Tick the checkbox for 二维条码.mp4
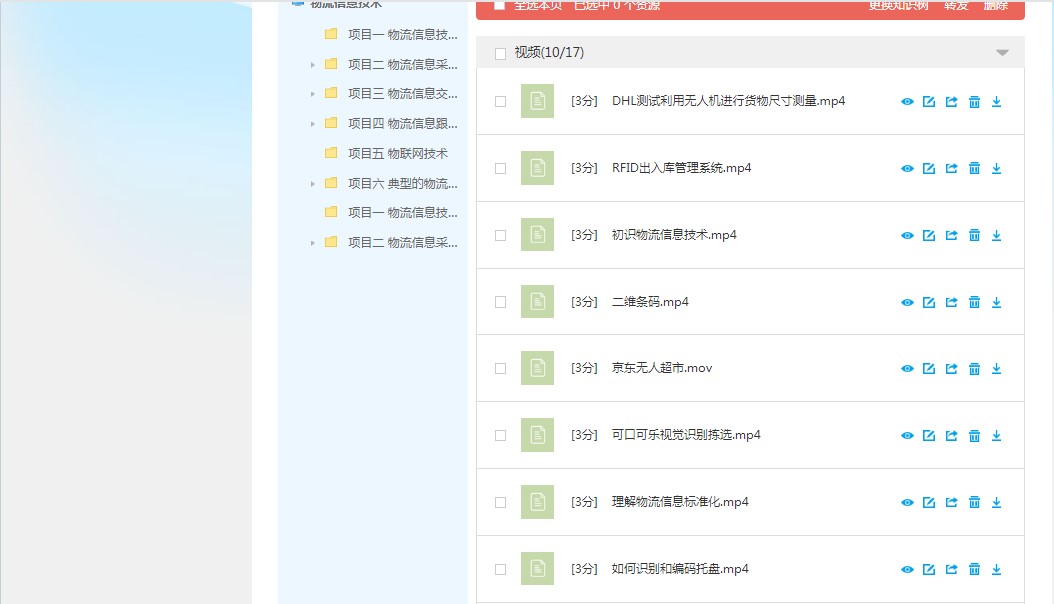 (x=501, y=302)
